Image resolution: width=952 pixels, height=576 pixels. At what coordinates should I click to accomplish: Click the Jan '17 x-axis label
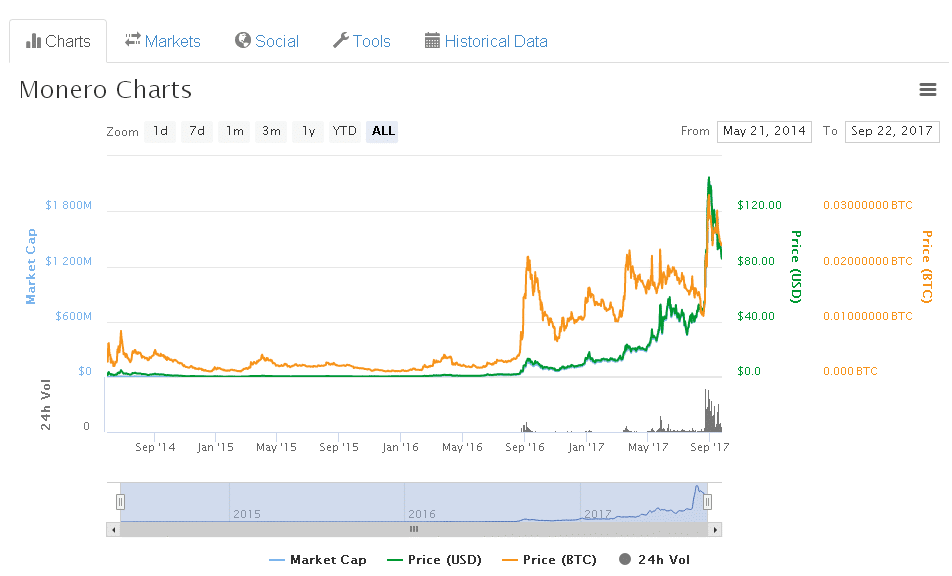(586, 447)
